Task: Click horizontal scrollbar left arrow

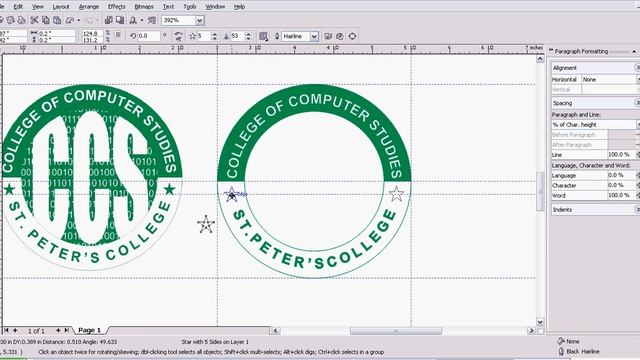Action: pos(276,331)
